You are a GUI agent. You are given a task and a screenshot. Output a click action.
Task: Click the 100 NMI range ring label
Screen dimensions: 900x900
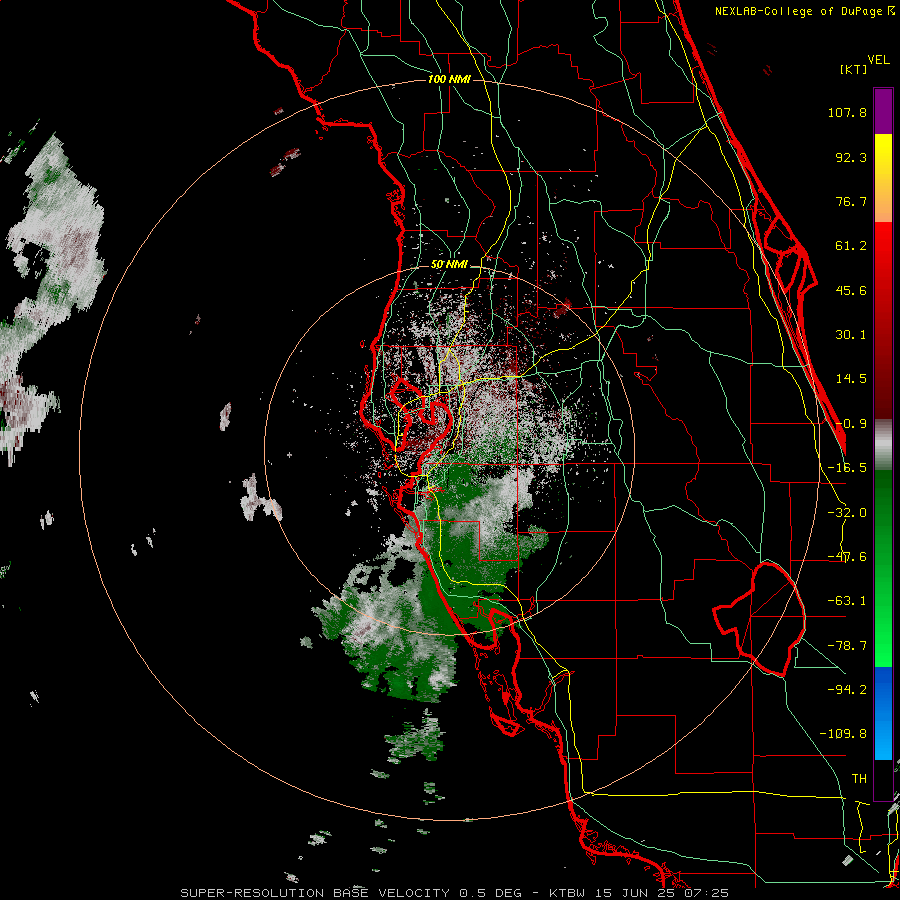tap(449, 79)
